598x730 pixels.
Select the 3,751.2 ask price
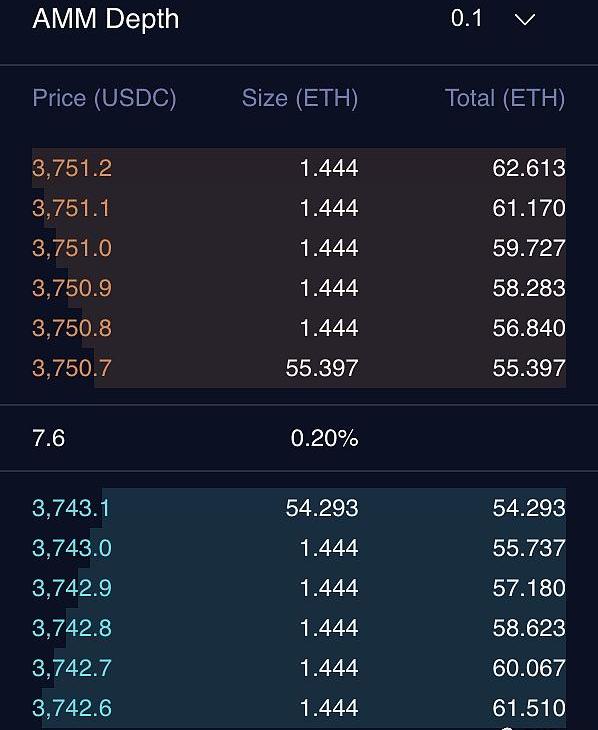click(72, 168)
